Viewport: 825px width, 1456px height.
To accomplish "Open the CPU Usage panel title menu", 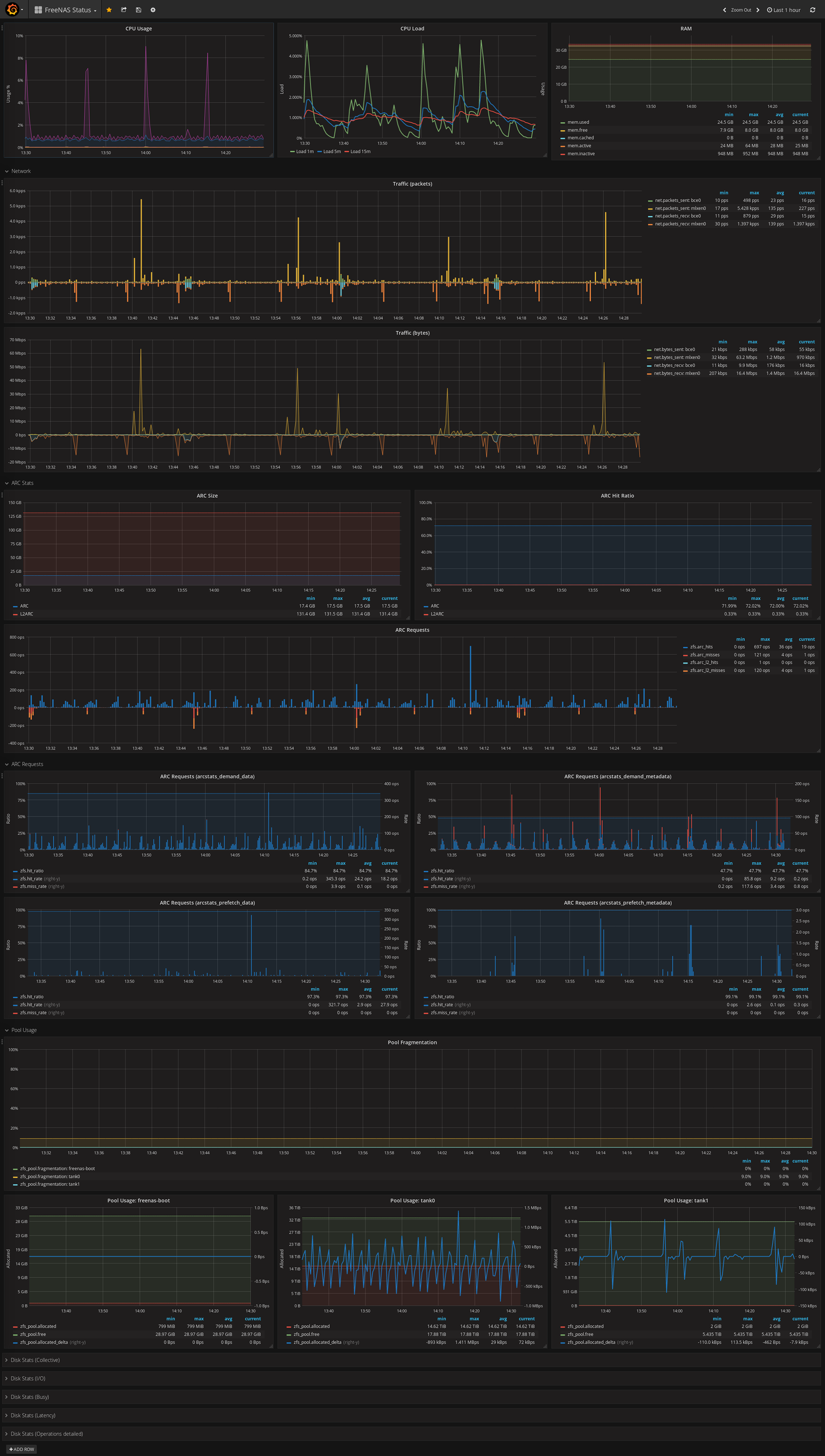I will [x=138, y=28].
